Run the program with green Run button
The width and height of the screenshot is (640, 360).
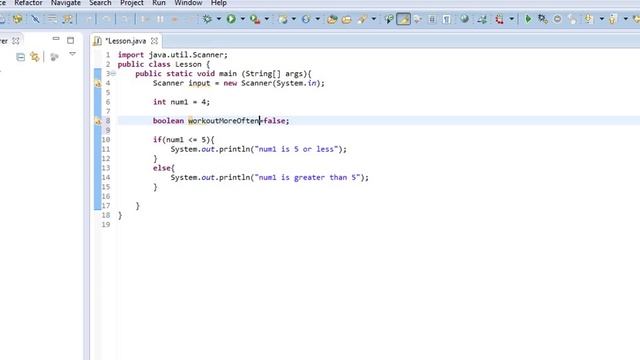tap(231, 19)
